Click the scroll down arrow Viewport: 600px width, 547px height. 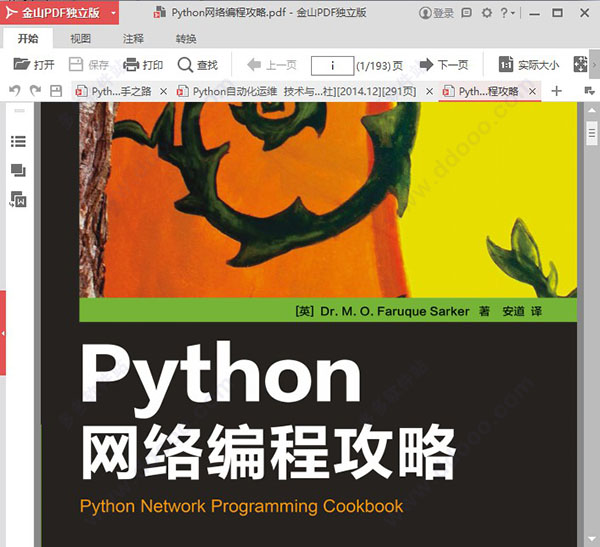coord(592,539)
